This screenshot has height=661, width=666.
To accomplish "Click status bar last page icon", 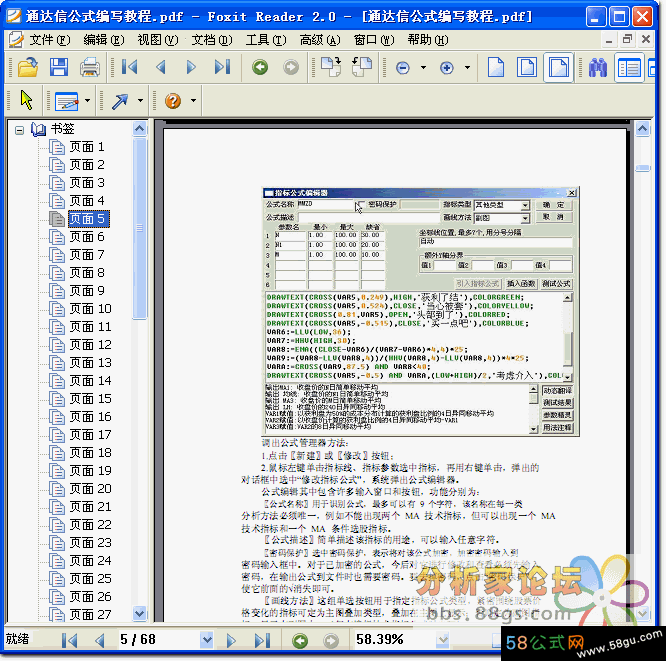I will [262, 640].
